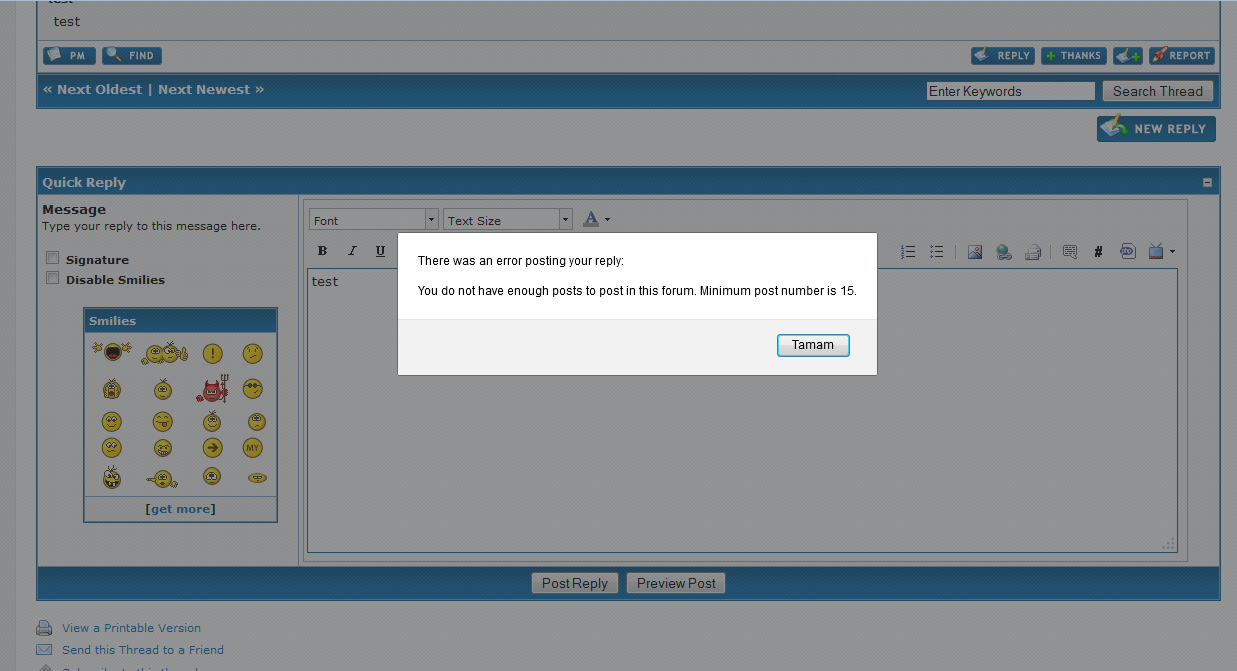Screen dimensions: 1237x671
Task: Focus the Enter Keywords search field
Action: coord(1011,91)
